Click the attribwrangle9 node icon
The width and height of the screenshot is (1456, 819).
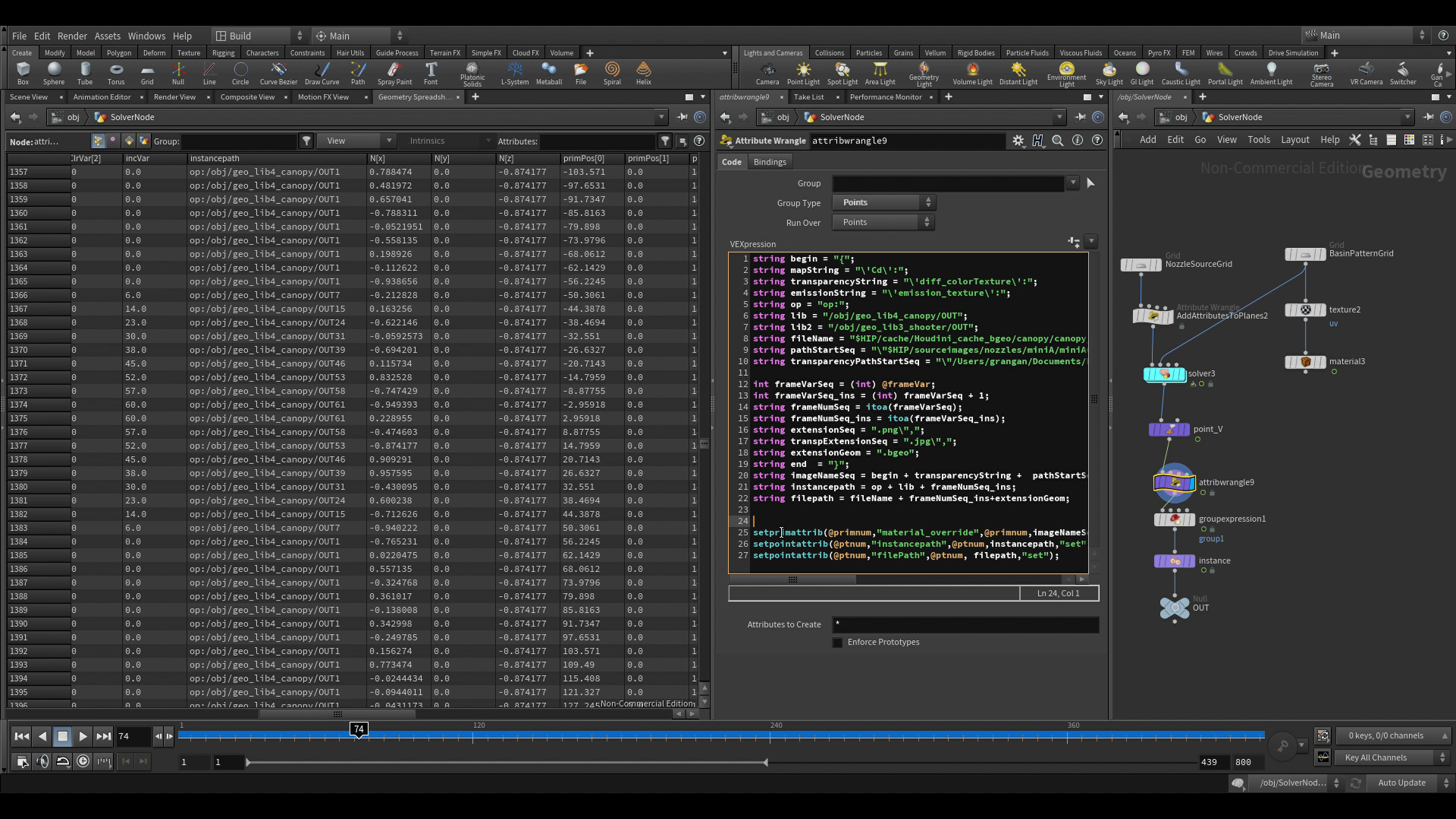(x=1174, y=482)
